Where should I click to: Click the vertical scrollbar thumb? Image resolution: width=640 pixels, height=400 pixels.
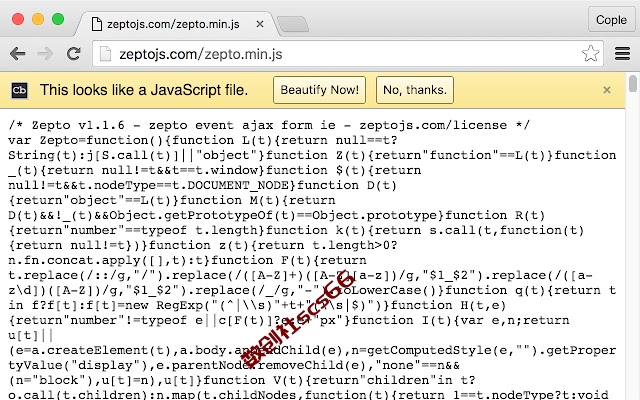[x=633, y=84]
